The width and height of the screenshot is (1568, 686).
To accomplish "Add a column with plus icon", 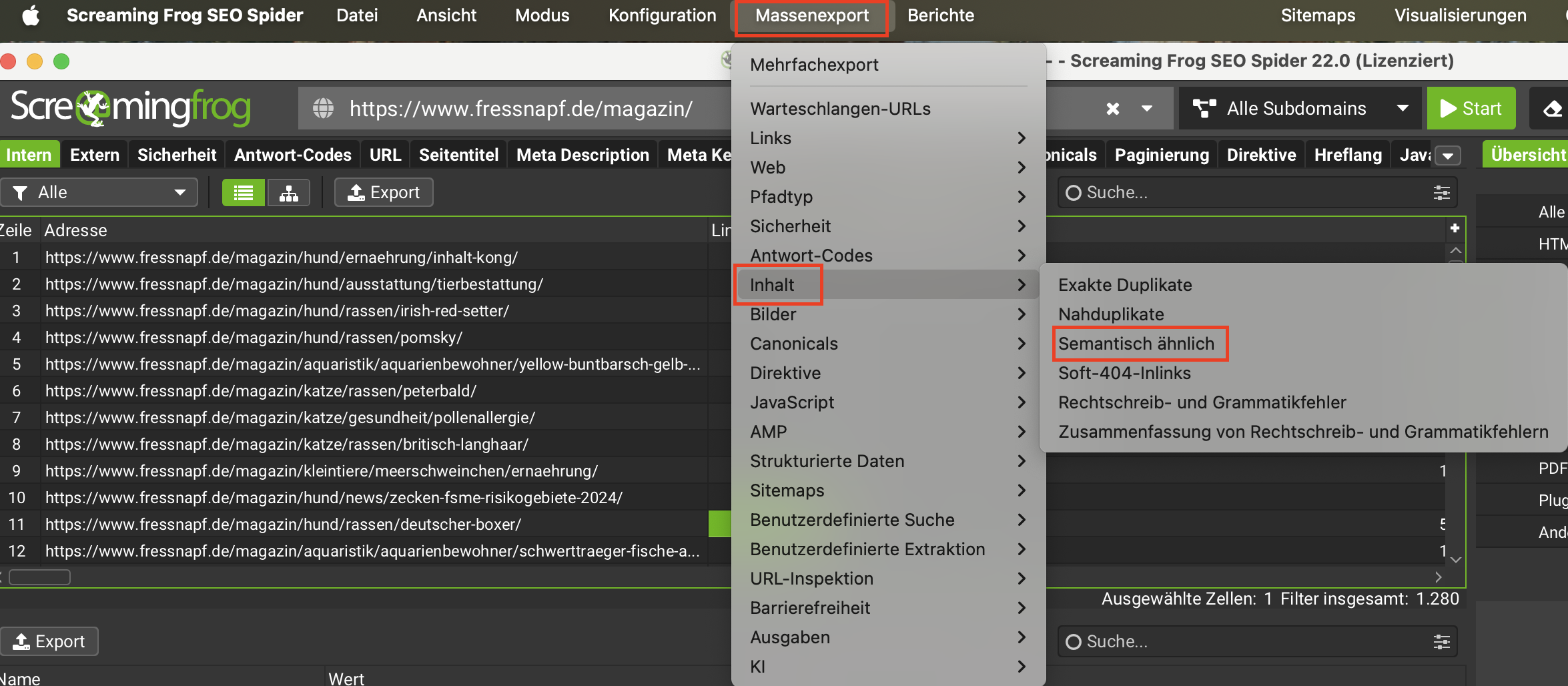I will pos(1455,228).
